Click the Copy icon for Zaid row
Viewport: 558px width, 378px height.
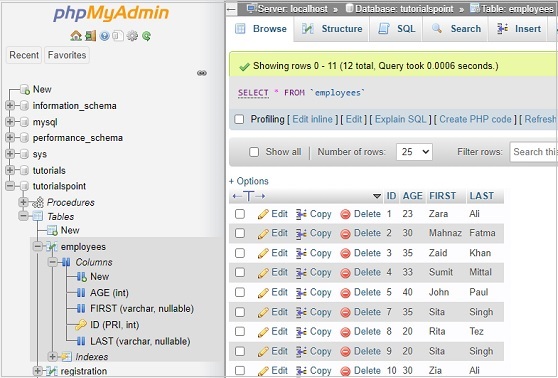click(x=301, y=253)
